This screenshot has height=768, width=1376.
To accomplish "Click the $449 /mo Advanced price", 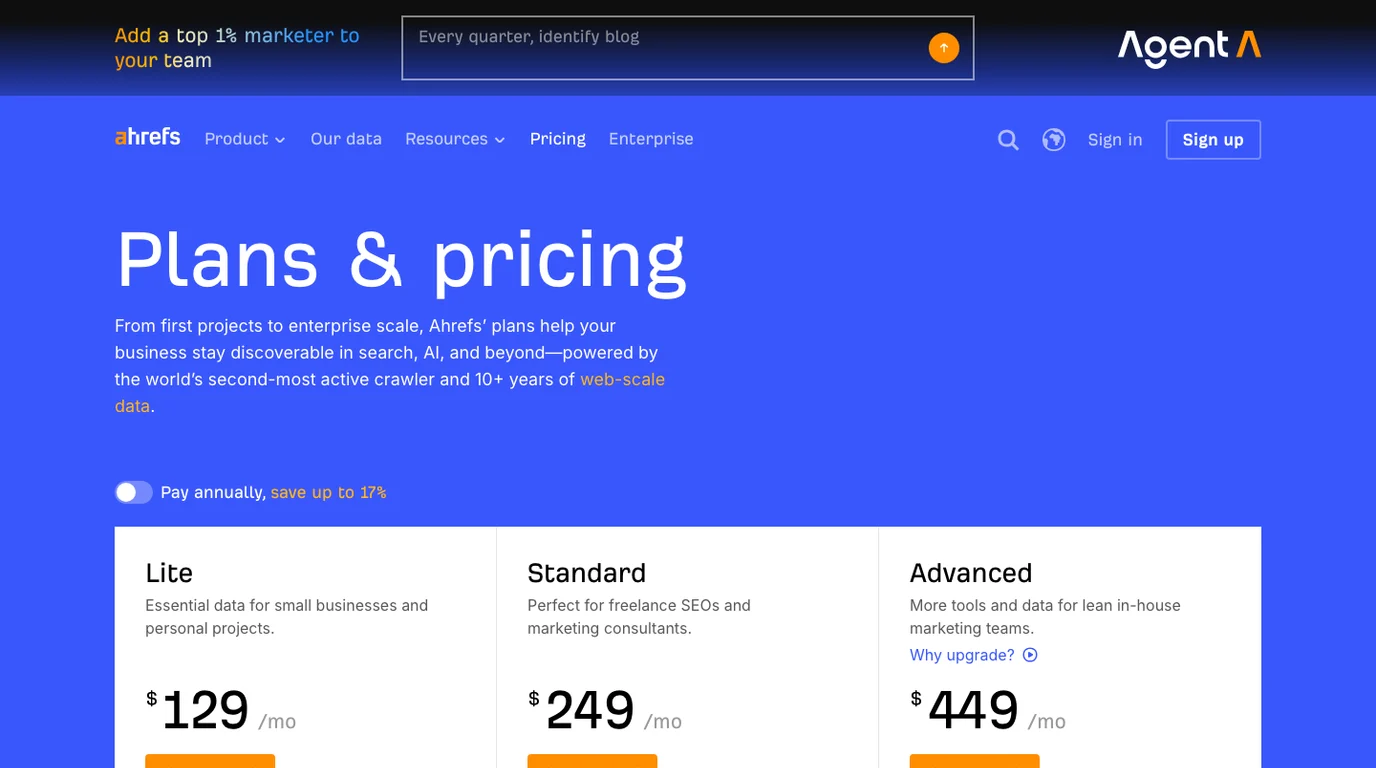I will [x=988, y=710].
